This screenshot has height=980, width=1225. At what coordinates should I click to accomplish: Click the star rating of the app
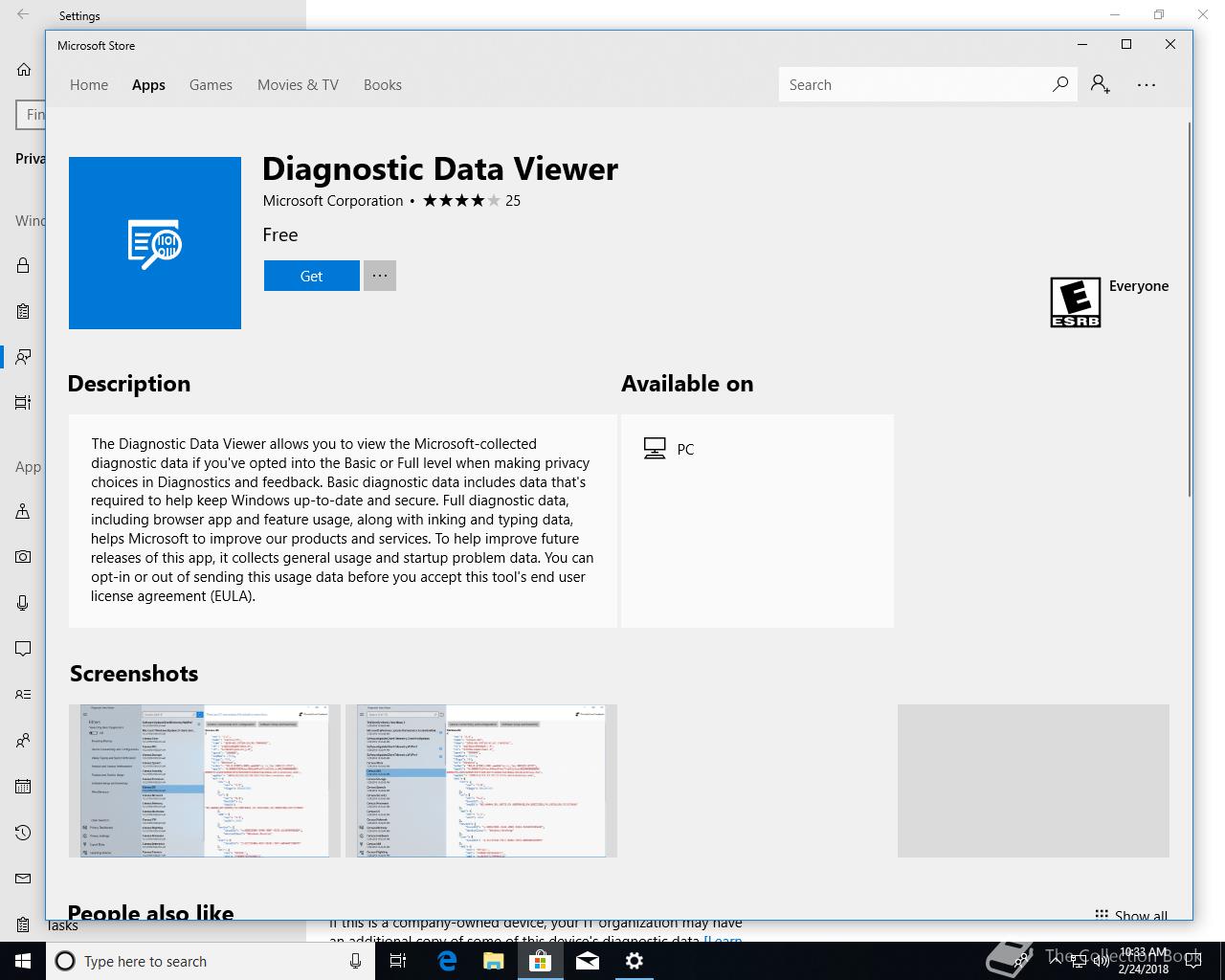[461, 200]
